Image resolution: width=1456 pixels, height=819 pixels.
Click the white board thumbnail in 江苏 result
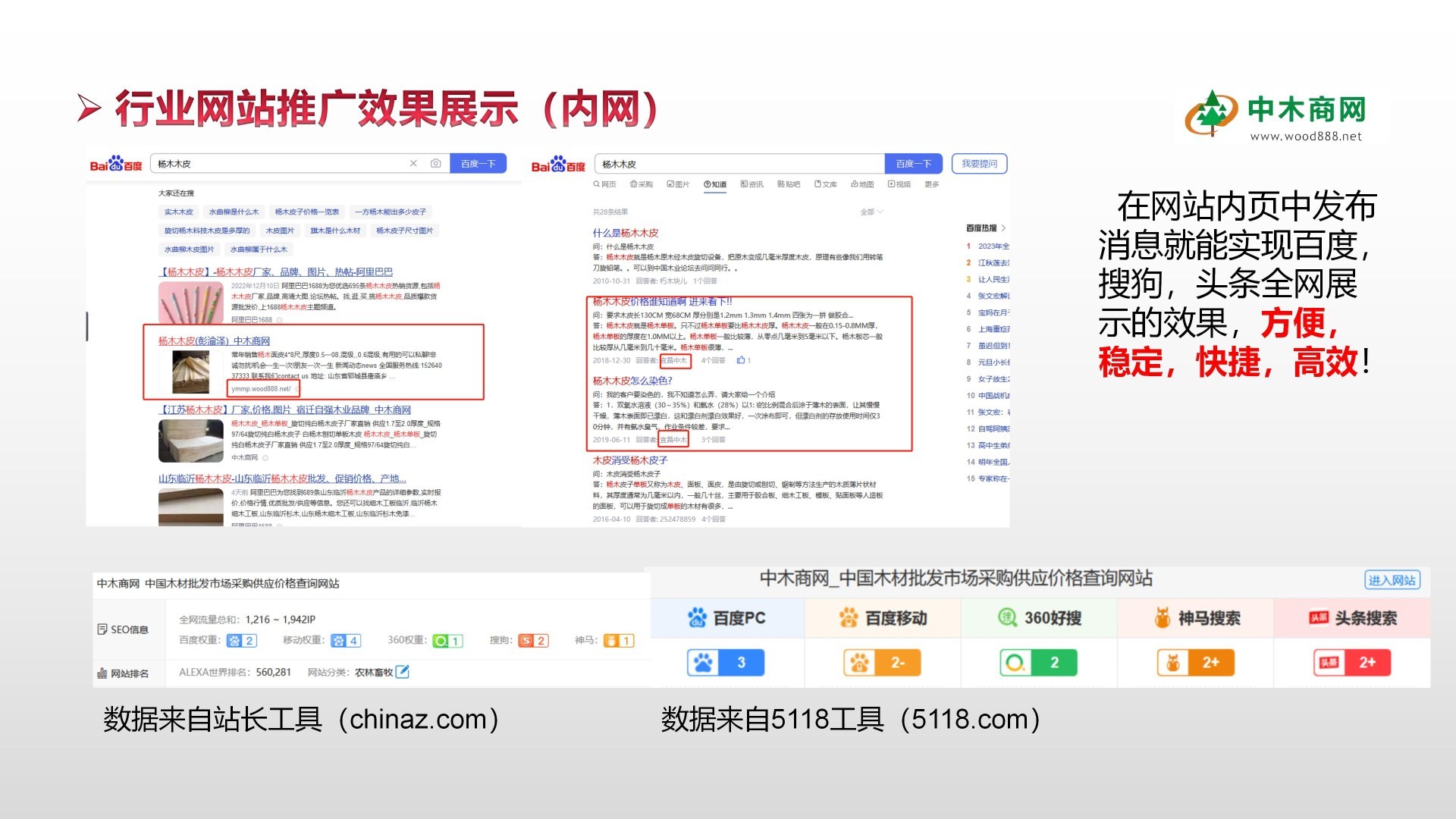[x=191, y=441]
